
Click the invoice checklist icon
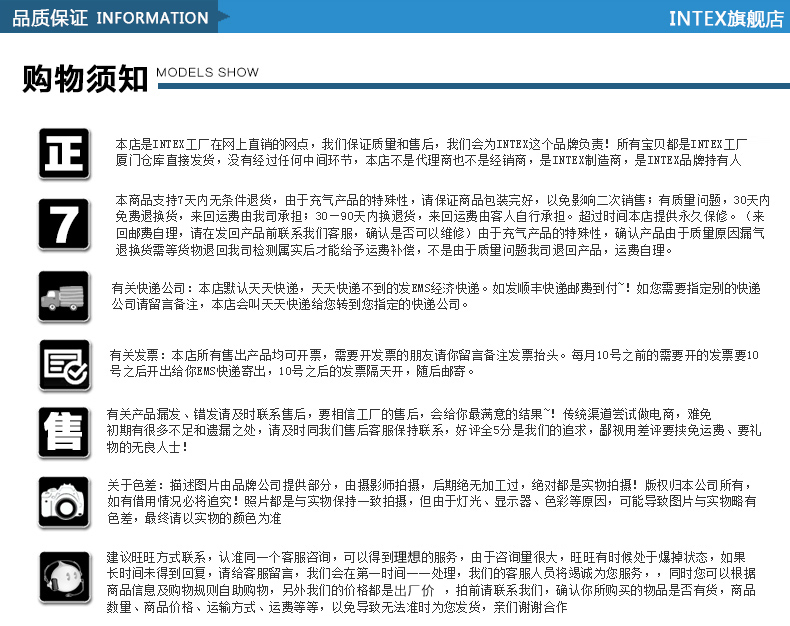coord(64,365)
